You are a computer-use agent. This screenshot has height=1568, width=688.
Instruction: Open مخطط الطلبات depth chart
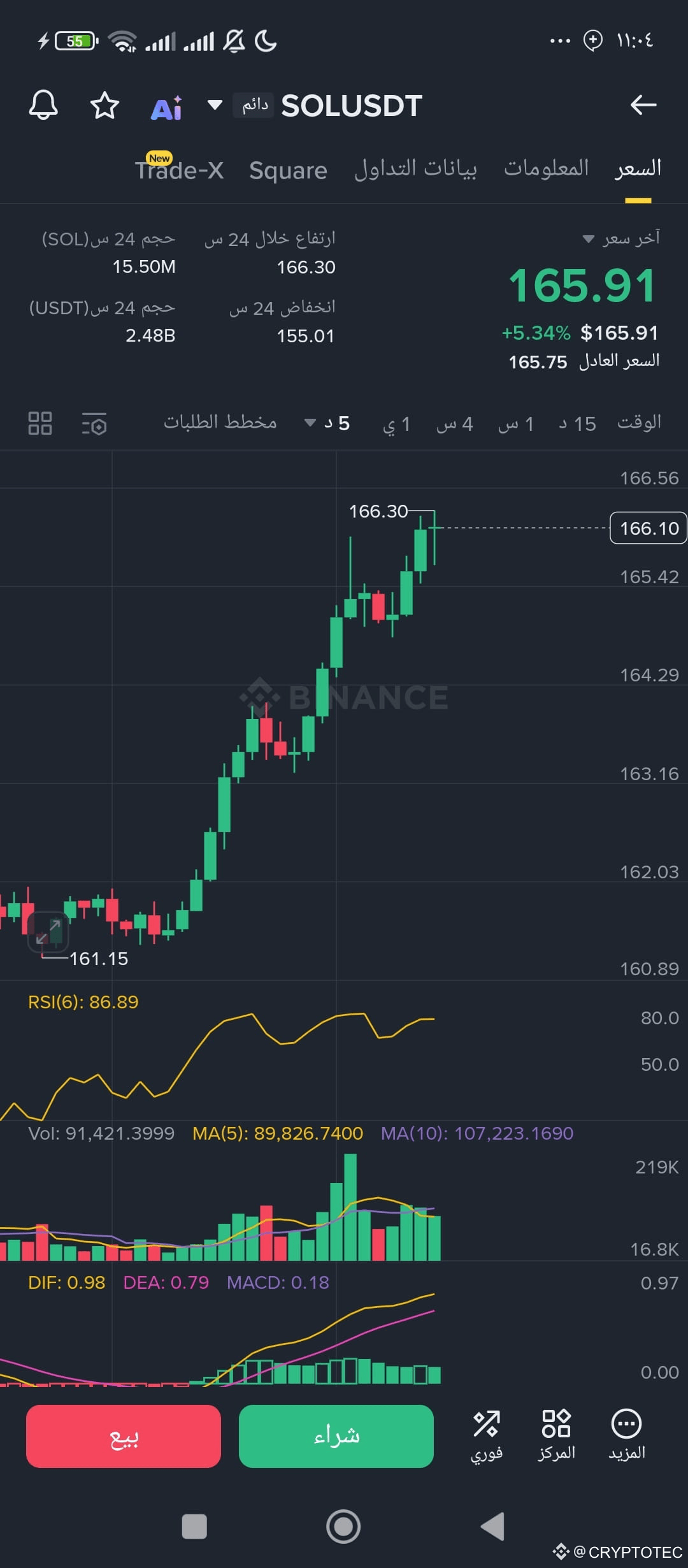220,422
